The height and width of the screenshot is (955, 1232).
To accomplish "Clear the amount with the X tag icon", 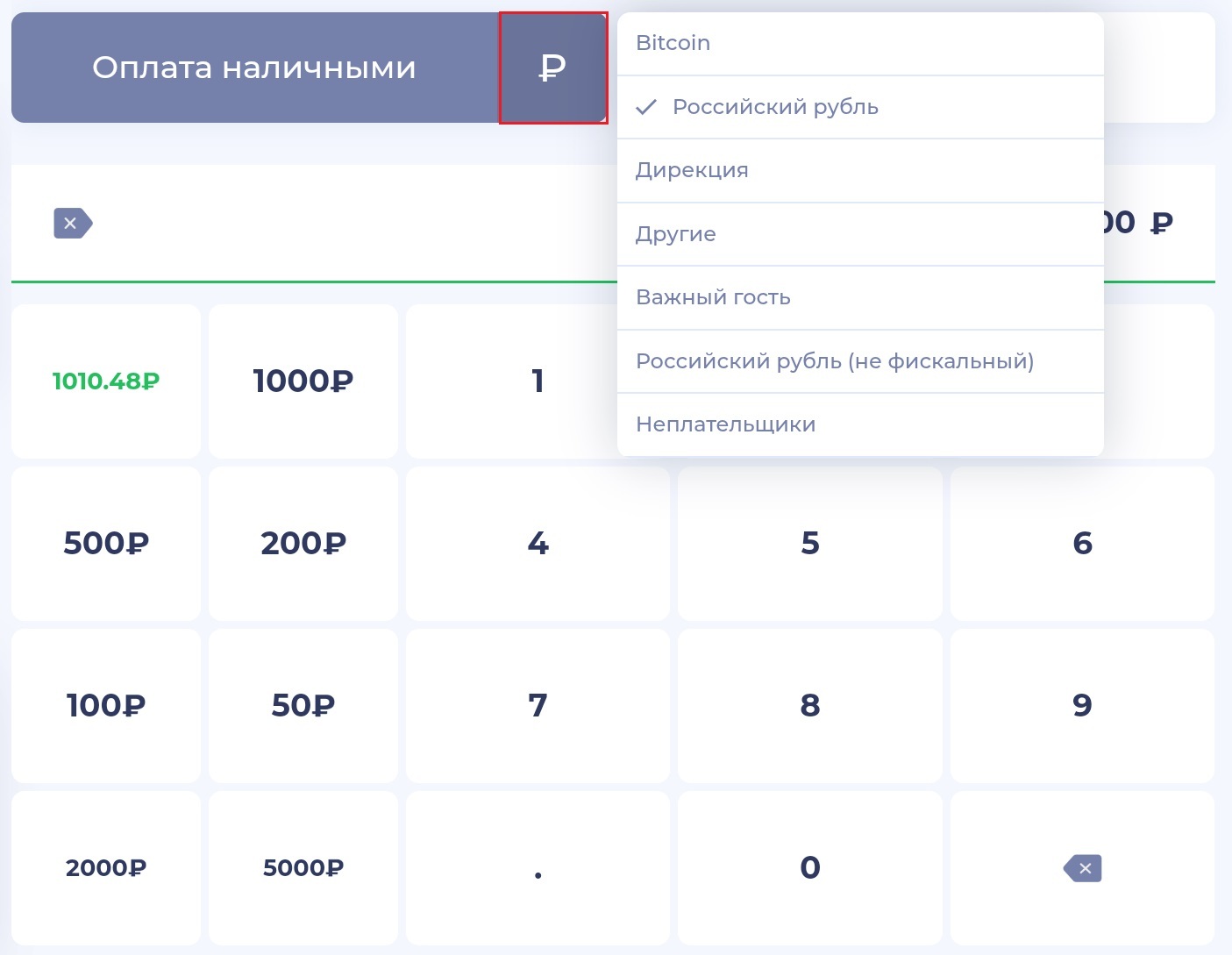I will 72,224.
